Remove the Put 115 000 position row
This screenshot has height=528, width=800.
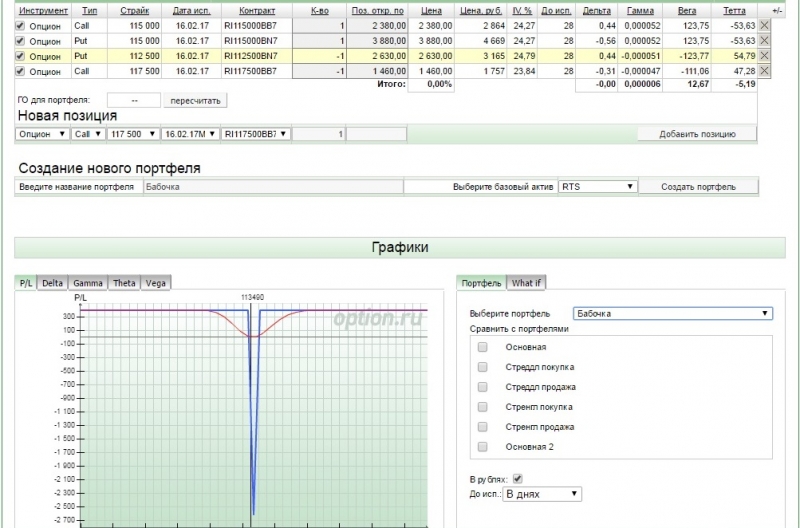coord(765,41)
